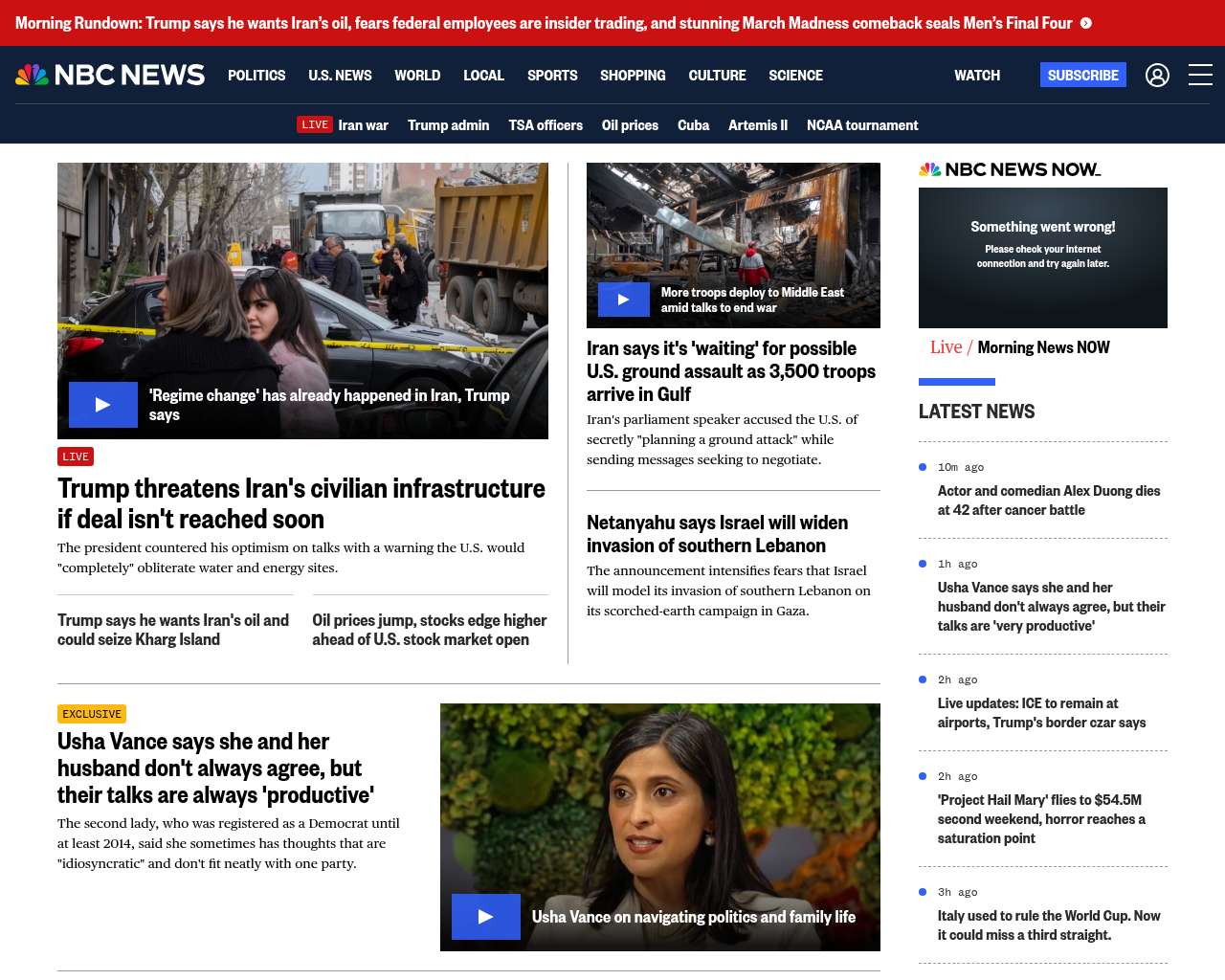Viewport: 1225px width, 980px height.
Task: Open the Science section
Action: (795, 75)
